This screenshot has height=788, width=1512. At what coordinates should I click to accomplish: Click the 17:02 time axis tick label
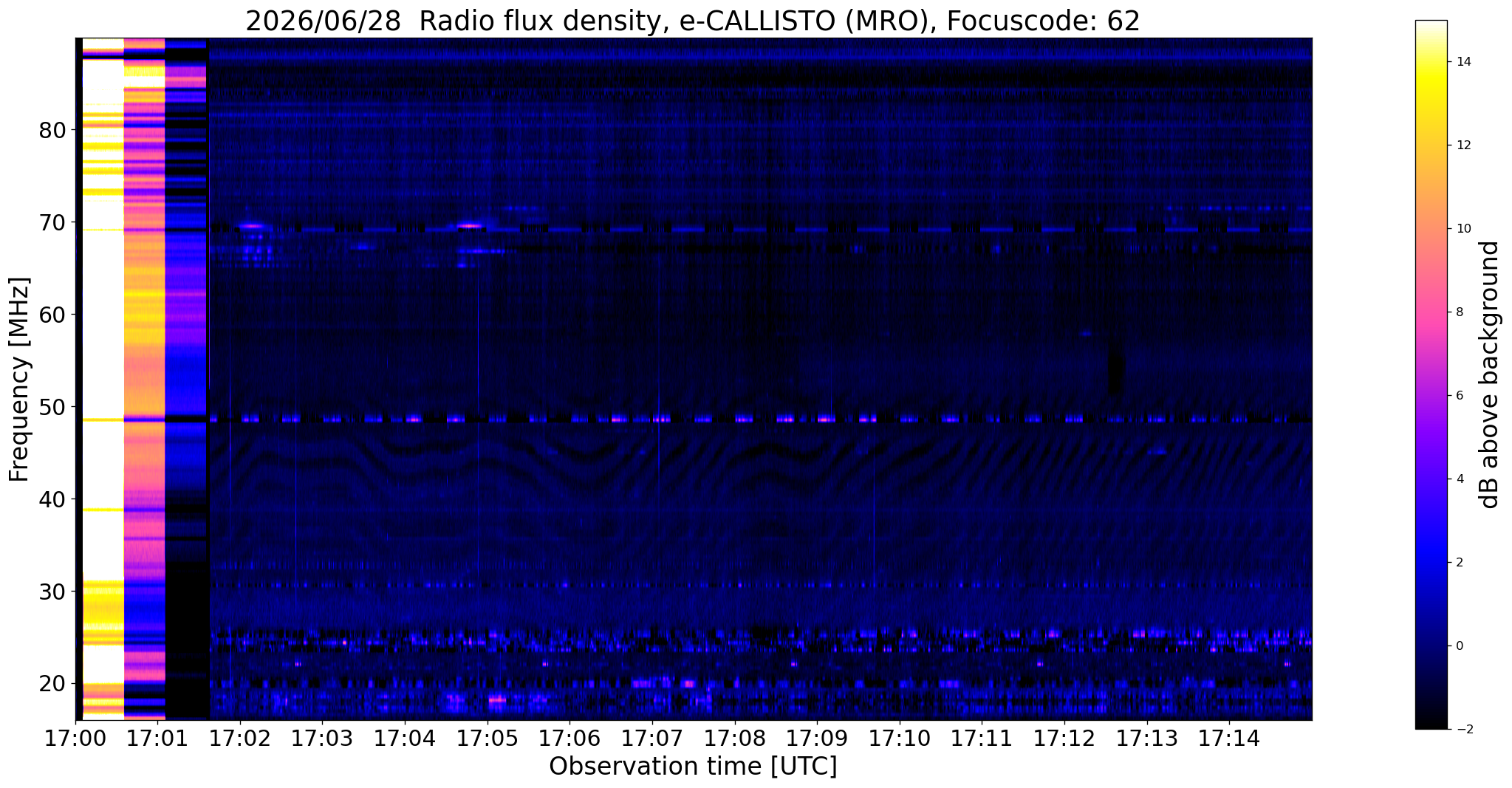pyautogui.click(x=239, y=737)
